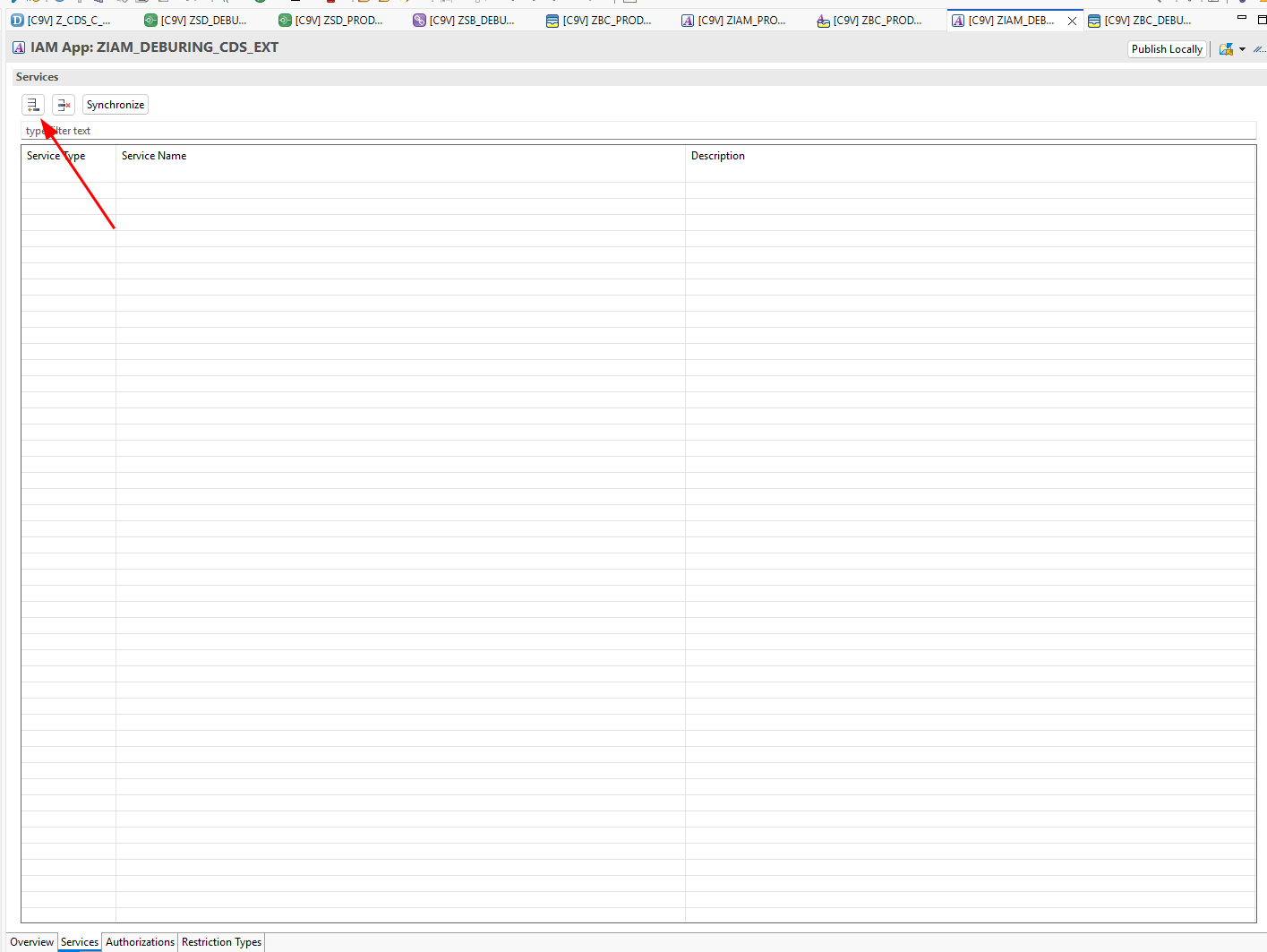Click the IAM App icon beside the title
Screen dimensions: 1267x952
coord(19,47)
